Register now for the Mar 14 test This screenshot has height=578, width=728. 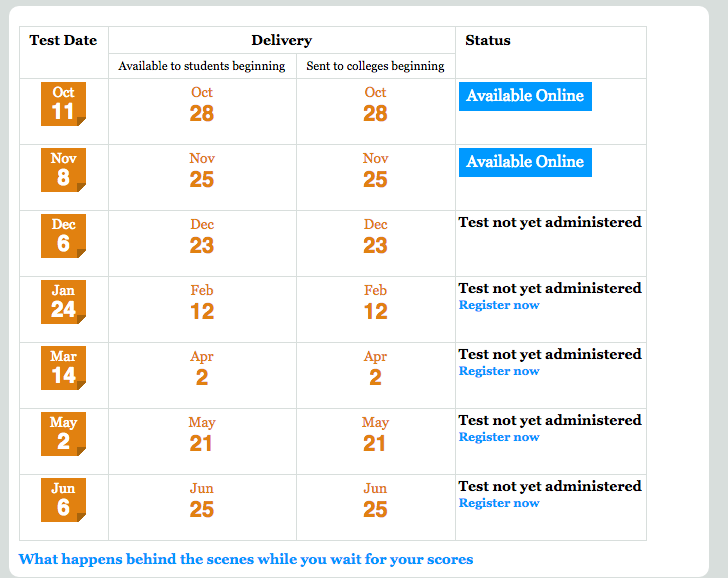point(499,371)
